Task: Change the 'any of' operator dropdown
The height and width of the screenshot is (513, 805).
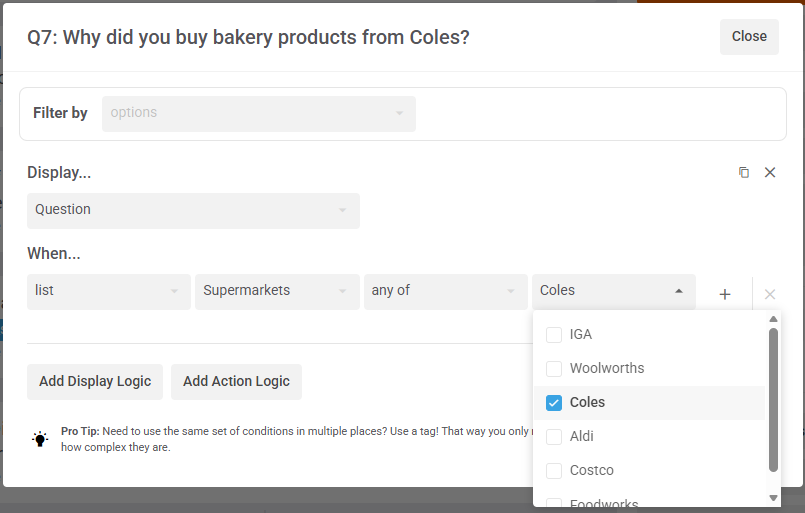Action: (445, 291)
